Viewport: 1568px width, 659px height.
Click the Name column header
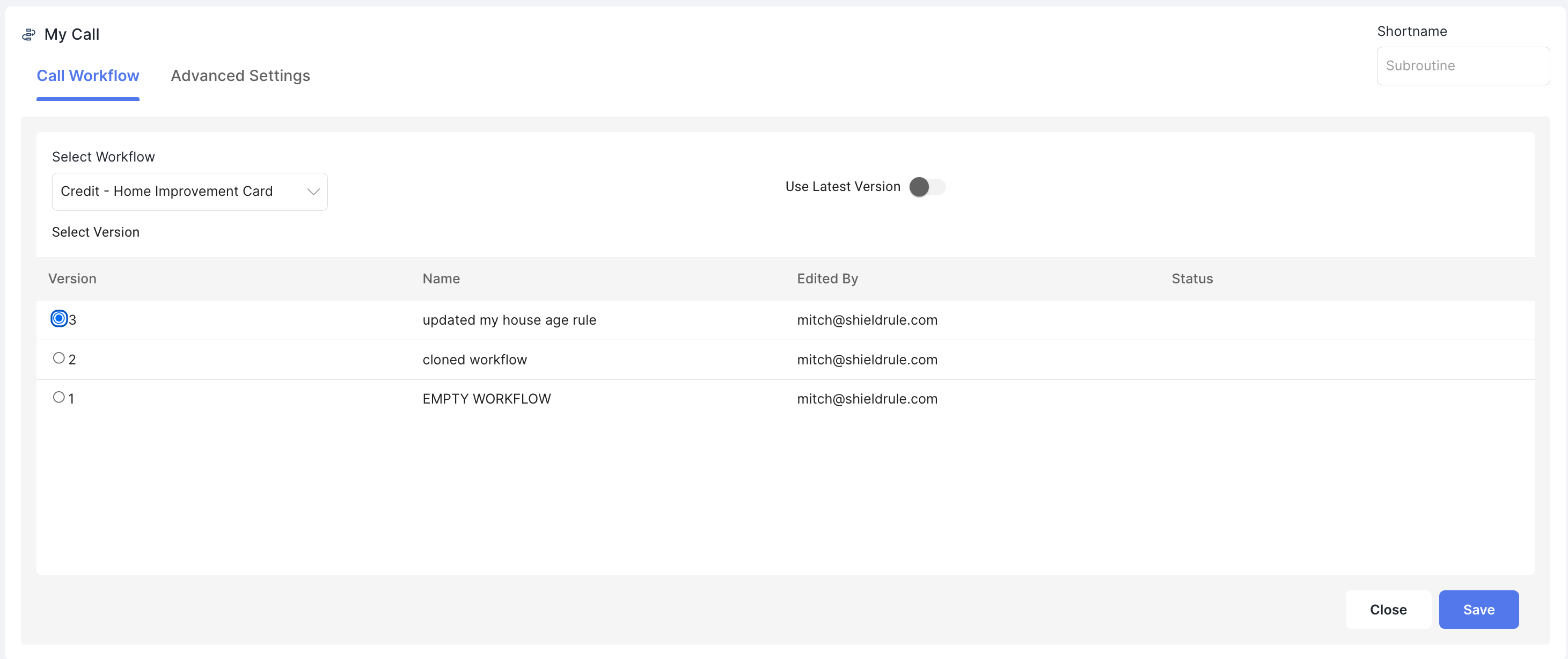click(x=441, y=279)
